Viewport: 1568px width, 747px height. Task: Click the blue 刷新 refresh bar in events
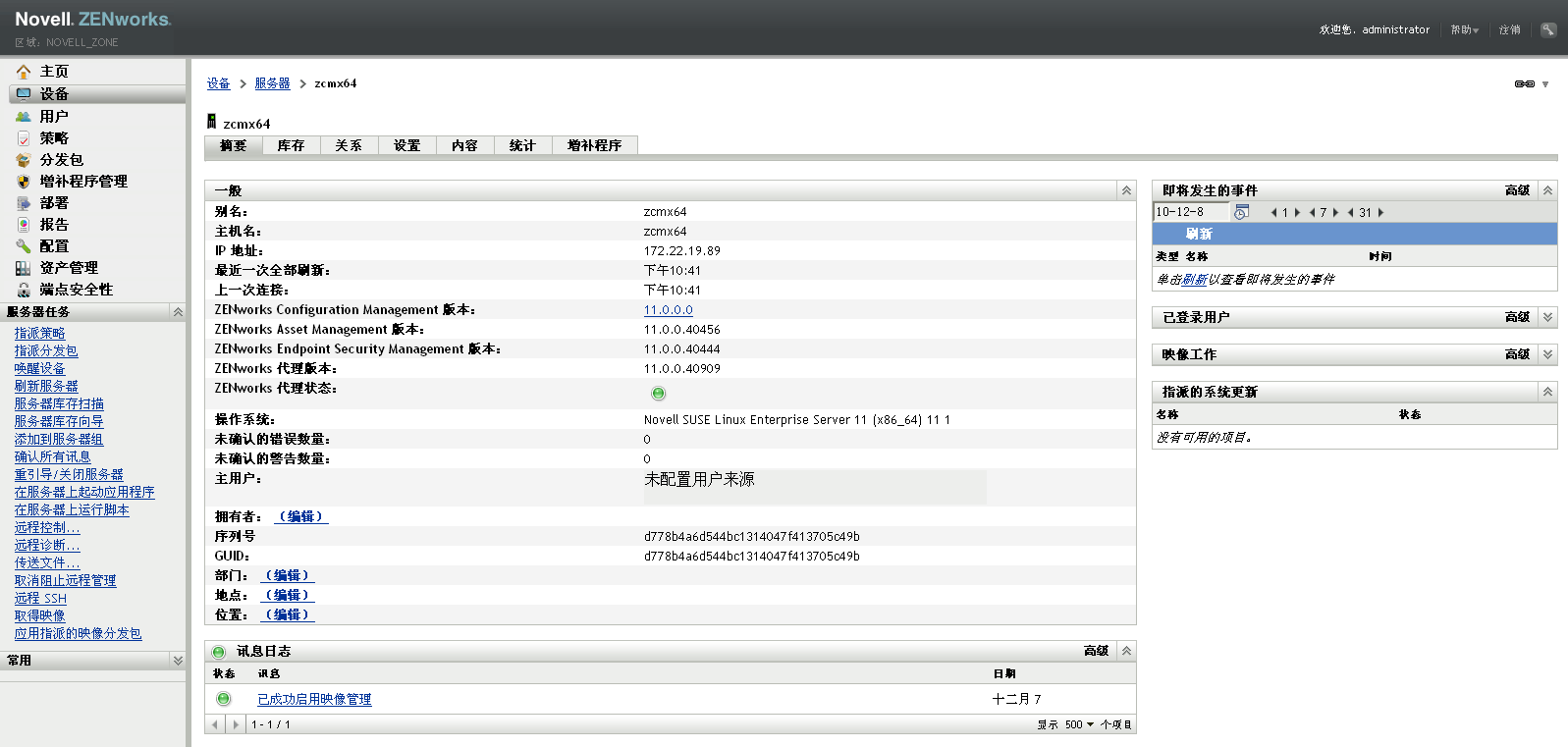pyautogui.click(x=1355, y=234)
